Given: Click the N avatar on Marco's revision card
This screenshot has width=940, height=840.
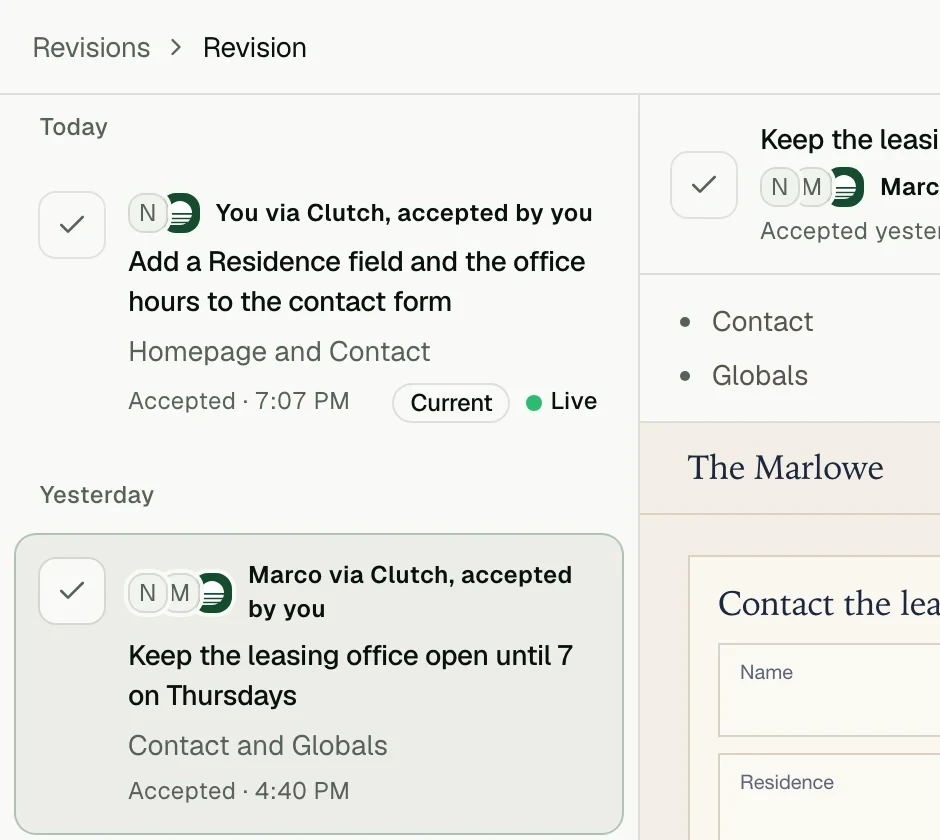Looking at the screenshot, I should [x=147, y=593].
